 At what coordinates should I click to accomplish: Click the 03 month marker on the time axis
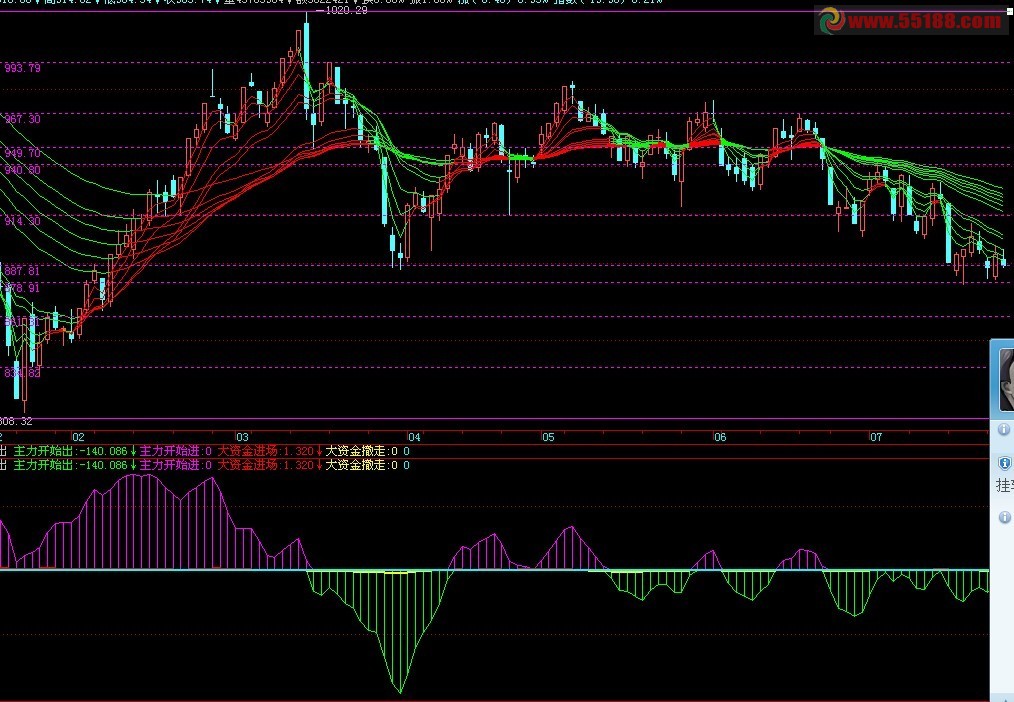point(242,438)
